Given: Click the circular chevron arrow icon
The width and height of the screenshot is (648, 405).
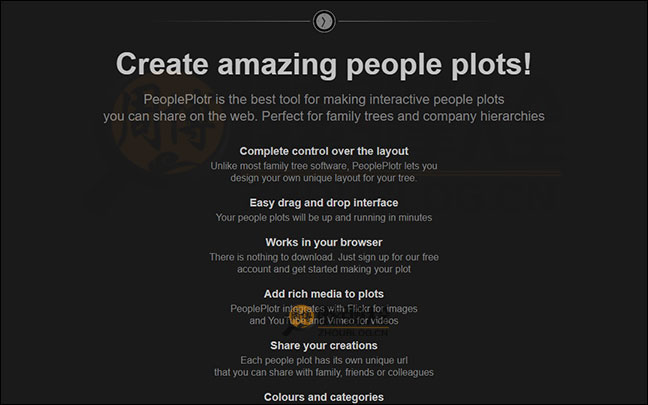Looking at the screenshot, I should 324,21.
